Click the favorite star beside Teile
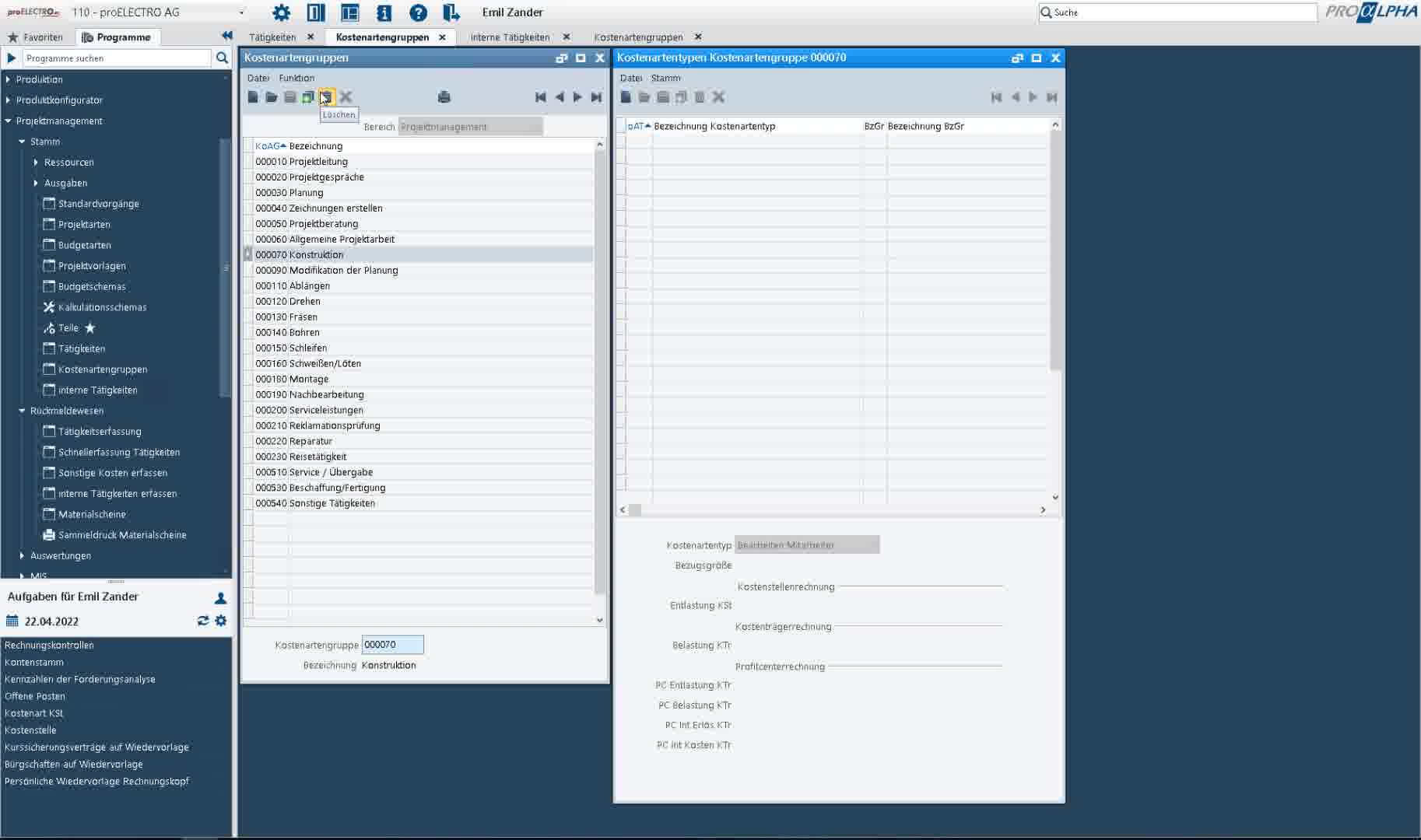This screenshot has width=1421, height=840. click(x=90, y=328)
